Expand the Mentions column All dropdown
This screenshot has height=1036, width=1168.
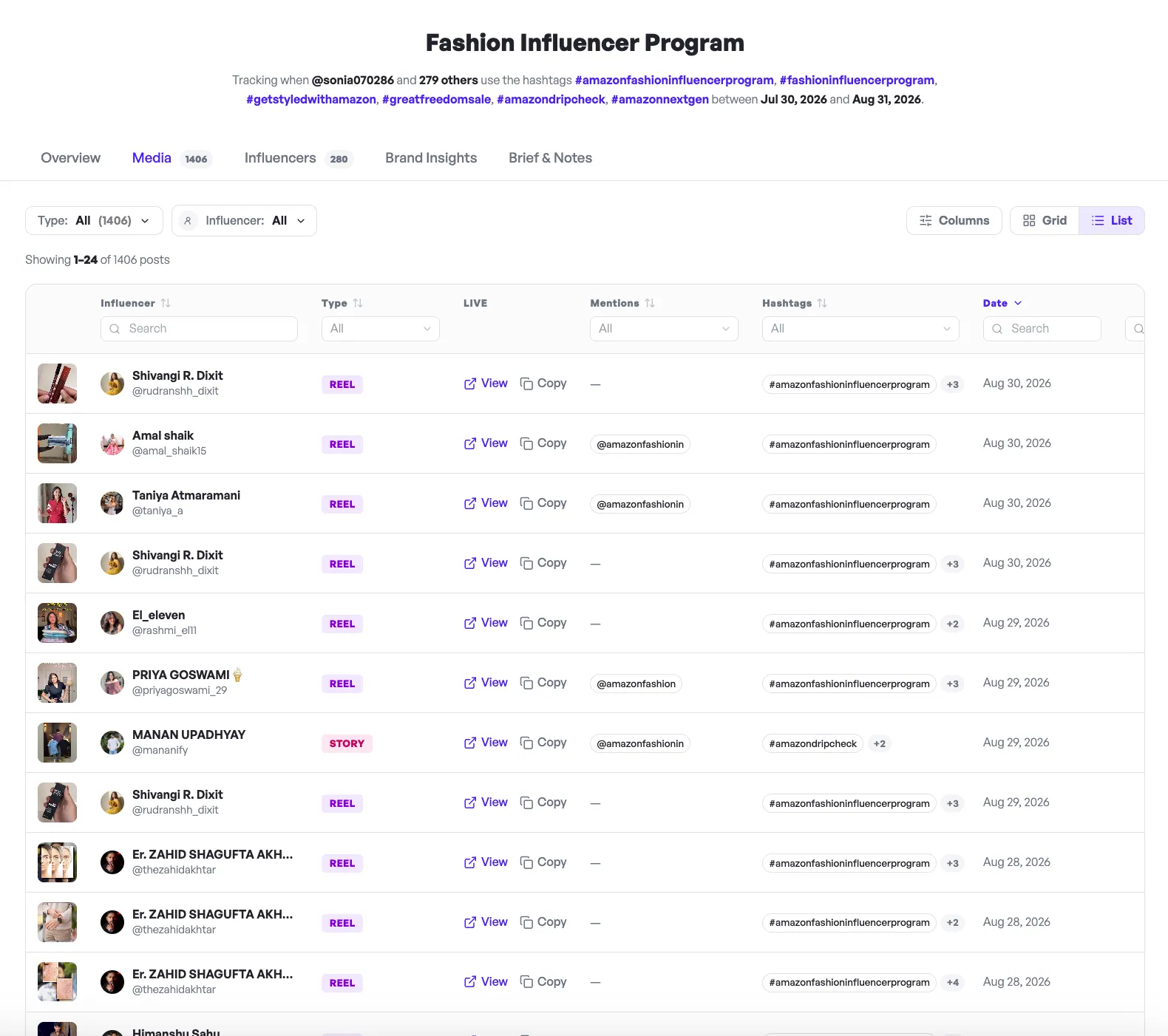click(664, 329)
